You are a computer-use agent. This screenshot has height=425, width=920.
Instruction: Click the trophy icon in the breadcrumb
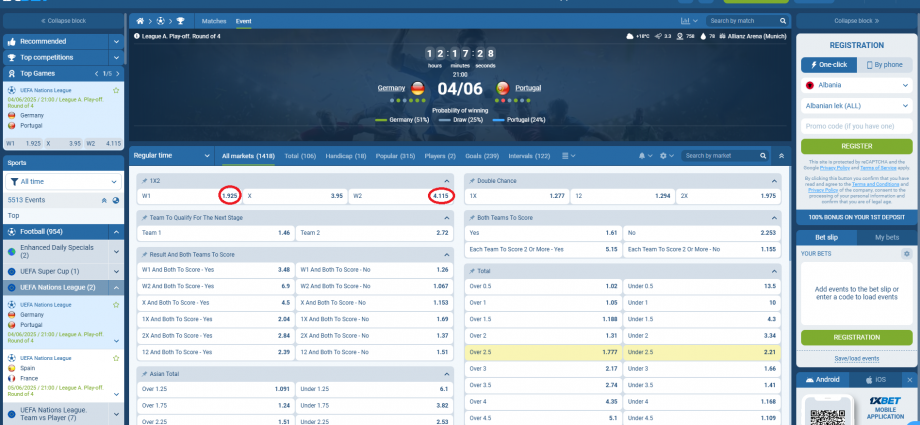pos(180,21)
